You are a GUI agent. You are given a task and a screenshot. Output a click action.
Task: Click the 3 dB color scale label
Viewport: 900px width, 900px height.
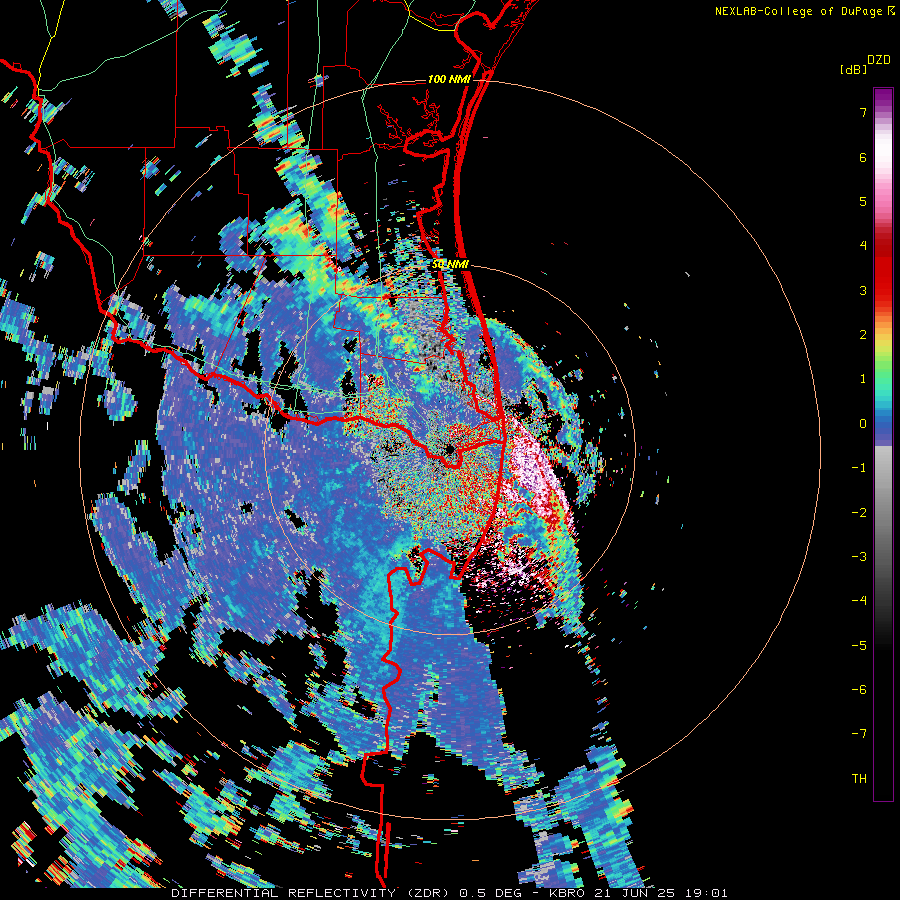click(863, 290)
